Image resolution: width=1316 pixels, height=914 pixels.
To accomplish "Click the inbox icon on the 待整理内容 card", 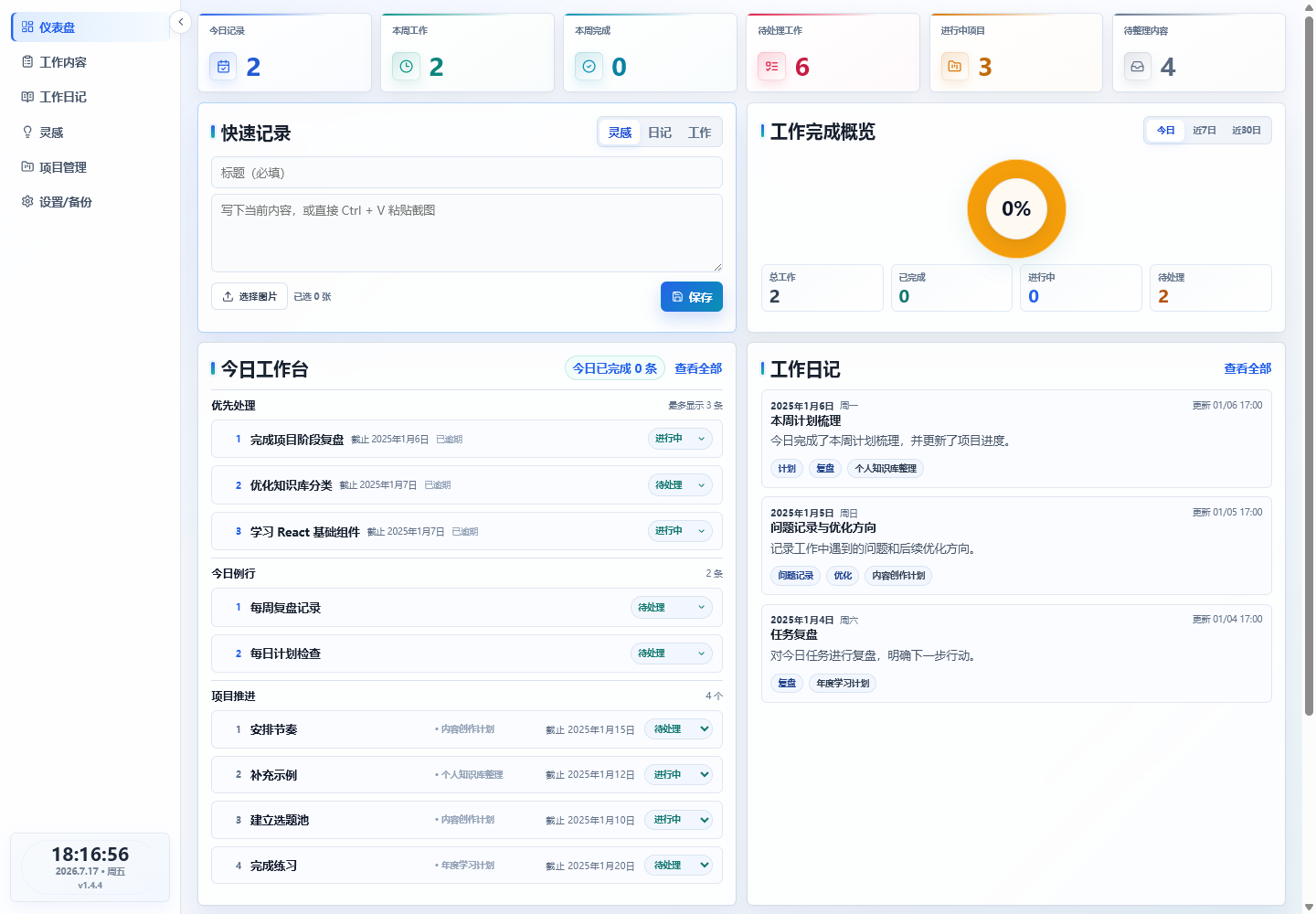I will (1137, 67).
